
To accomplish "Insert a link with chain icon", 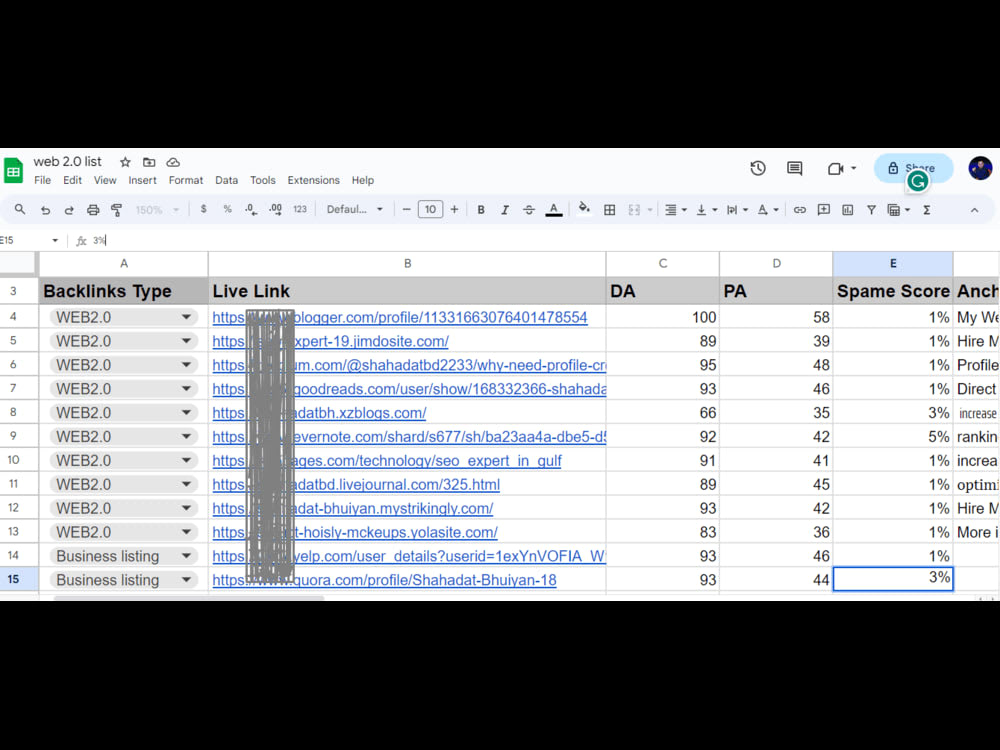I will point(799,209).
